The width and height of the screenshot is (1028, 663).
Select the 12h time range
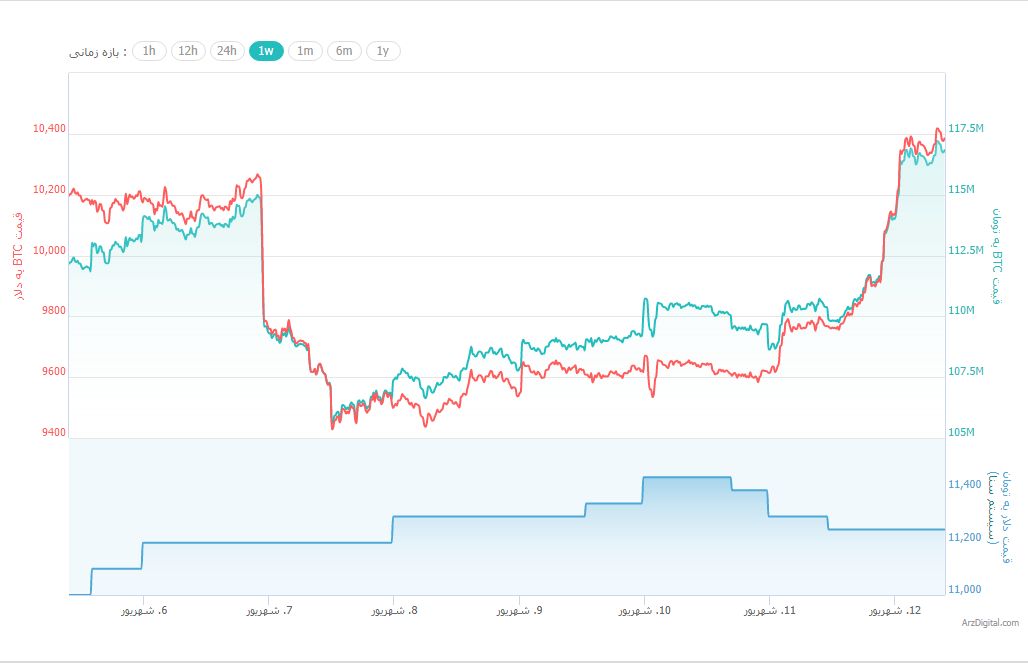[186, 51]
